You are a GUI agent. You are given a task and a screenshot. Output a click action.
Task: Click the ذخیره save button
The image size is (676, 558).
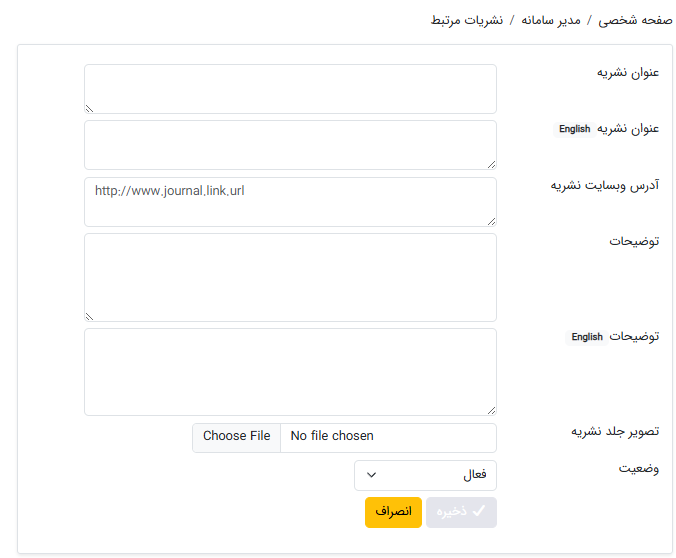pos(461,512)
